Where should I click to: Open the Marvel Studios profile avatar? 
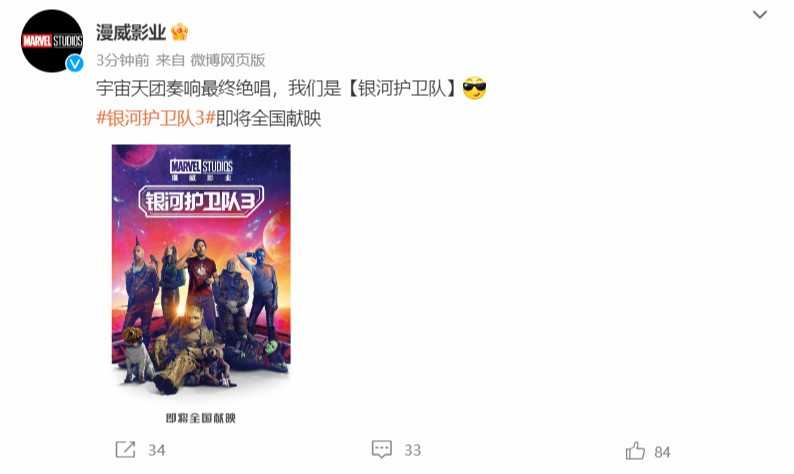52,41
